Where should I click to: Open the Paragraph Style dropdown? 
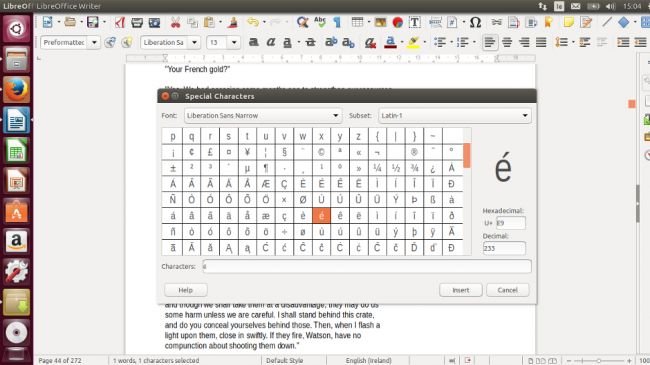(94, 42)
